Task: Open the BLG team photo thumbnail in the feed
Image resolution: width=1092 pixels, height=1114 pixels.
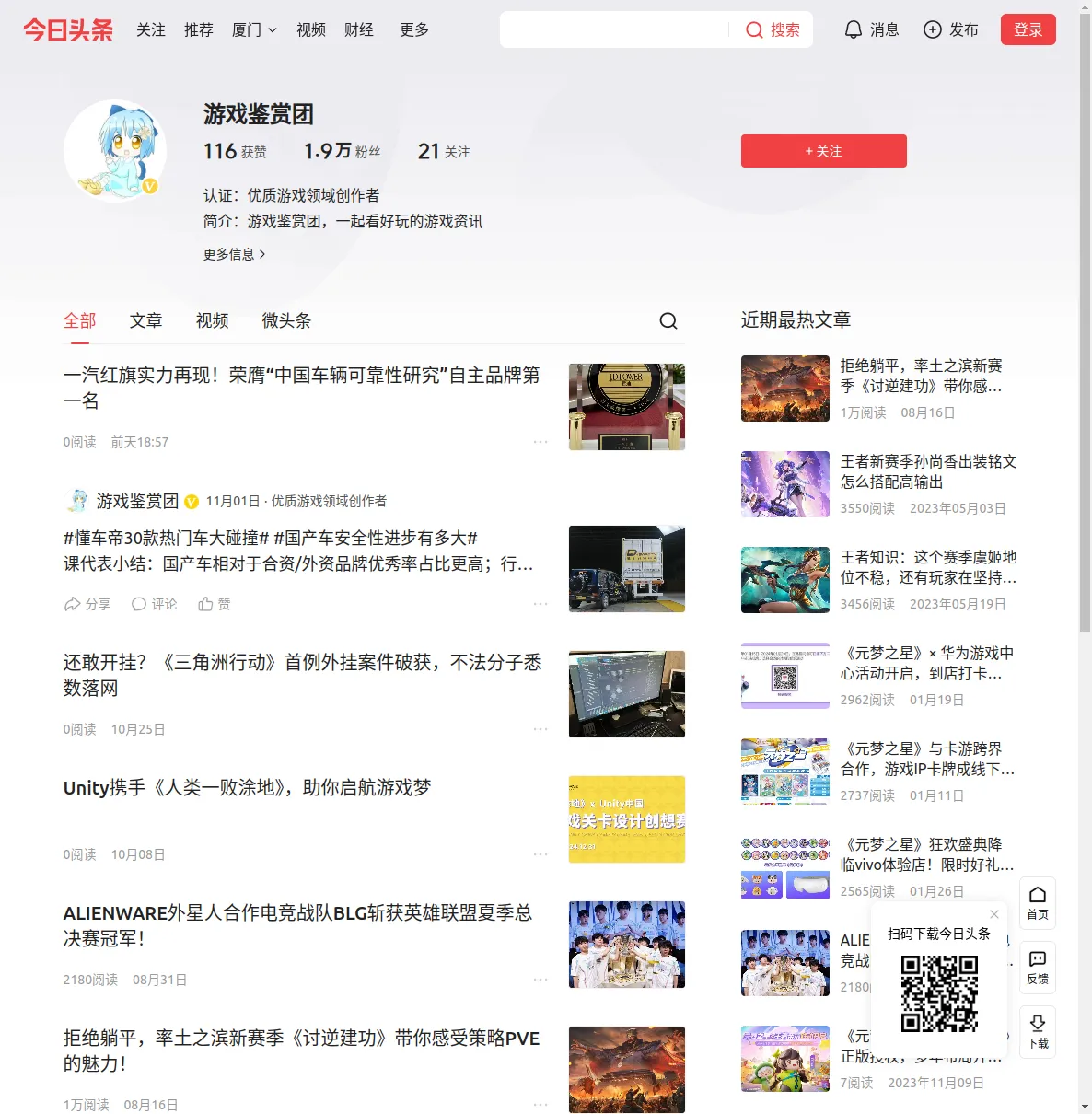Action: click(x=627, y=945)
